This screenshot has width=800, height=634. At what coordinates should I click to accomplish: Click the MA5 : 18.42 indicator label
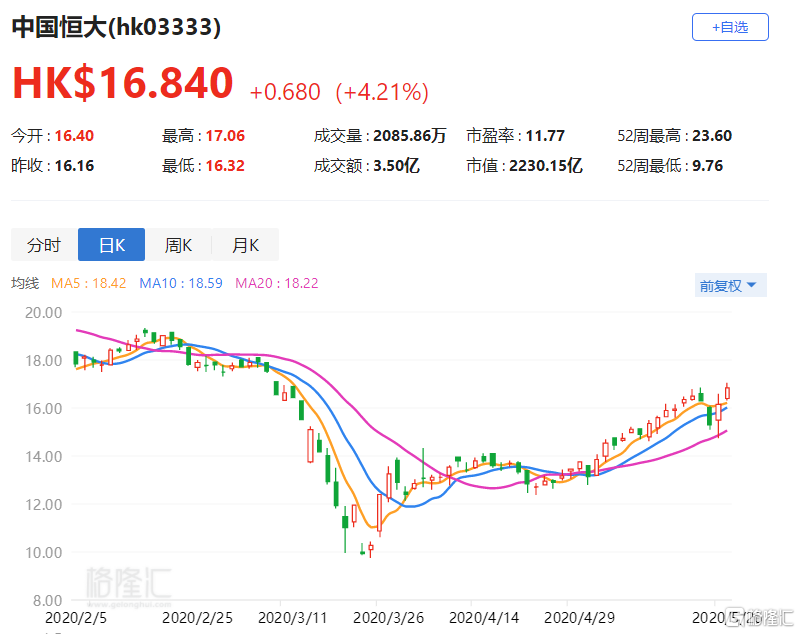[88, 283]
